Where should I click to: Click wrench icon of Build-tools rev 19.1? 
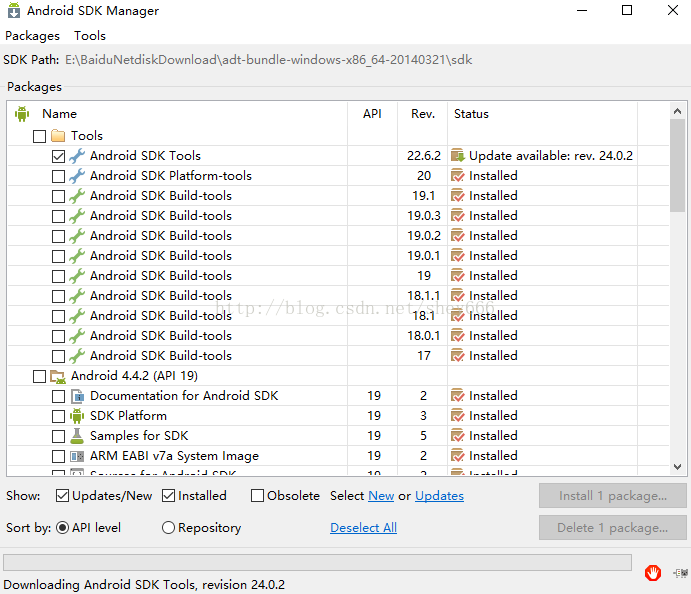[x=77, y=196]
